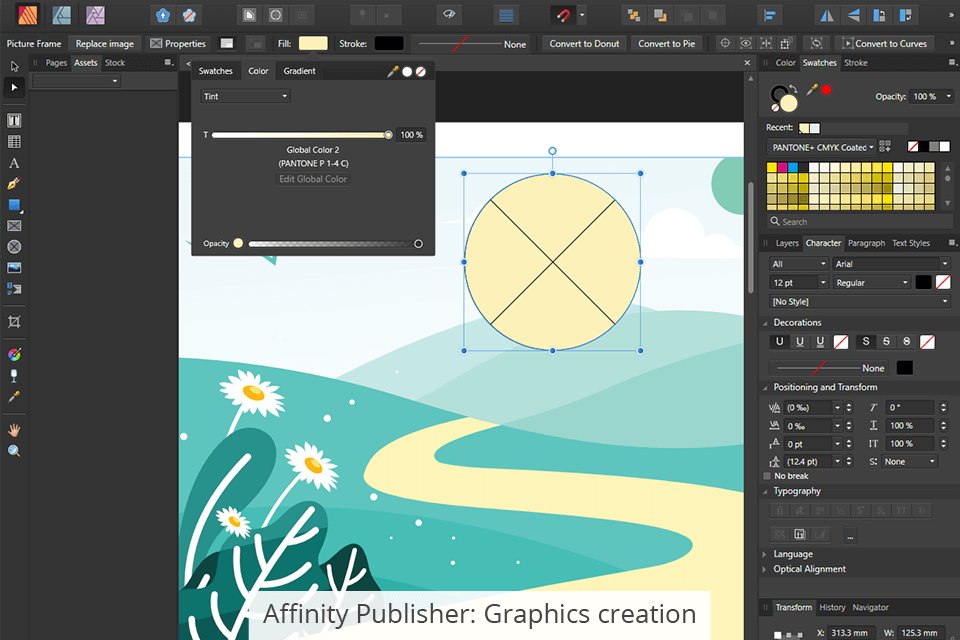Switch to the Paragraph tab
This screenshot has width=960, height=640.
866,243
